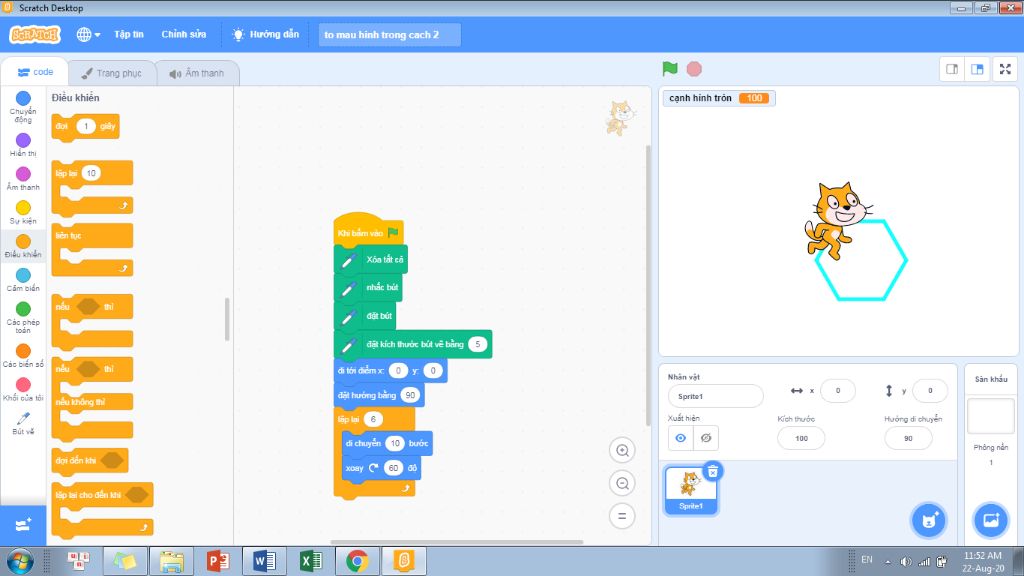This screenshot has width=1024, height=576.
Task: Open the Tập tin menu
Action: click(x=129, y=35)
